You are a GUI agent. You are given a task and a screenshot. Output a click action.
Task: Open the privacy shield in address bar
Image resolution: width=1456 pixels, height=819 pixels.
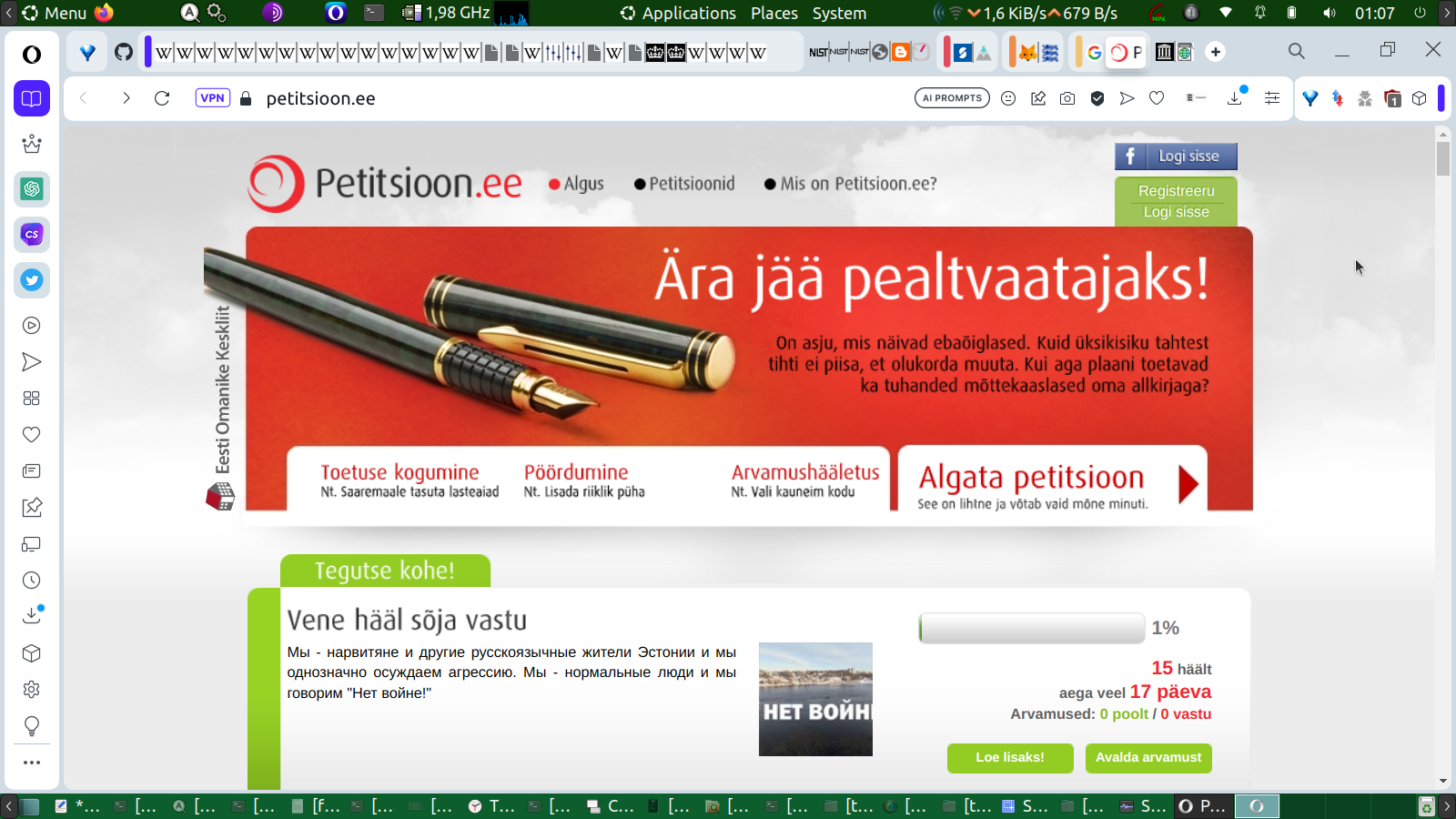(1097, 98)
